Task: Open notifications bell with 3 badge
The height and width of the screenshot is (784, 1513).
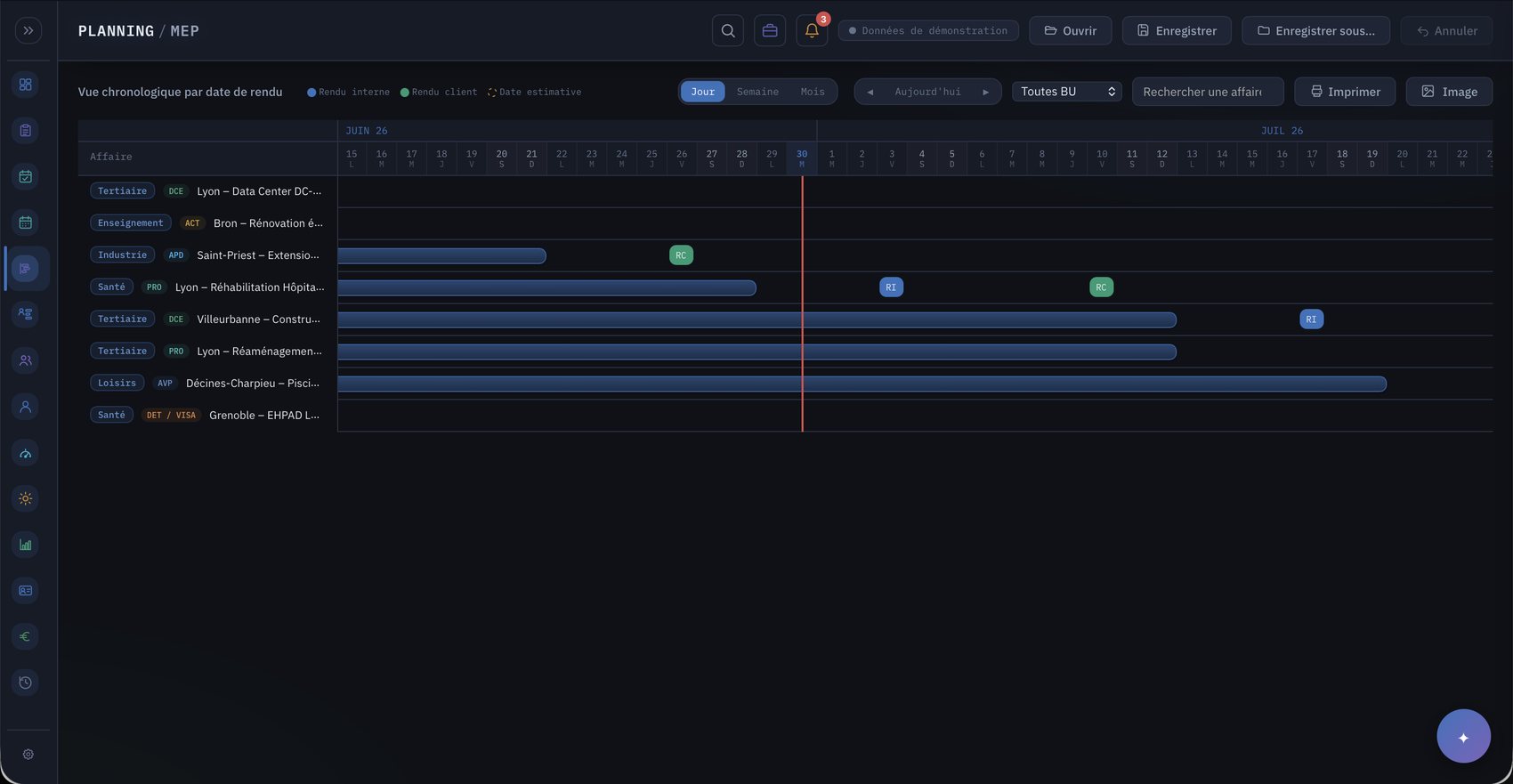Action: pyautogui.click(x=812, y=30)
